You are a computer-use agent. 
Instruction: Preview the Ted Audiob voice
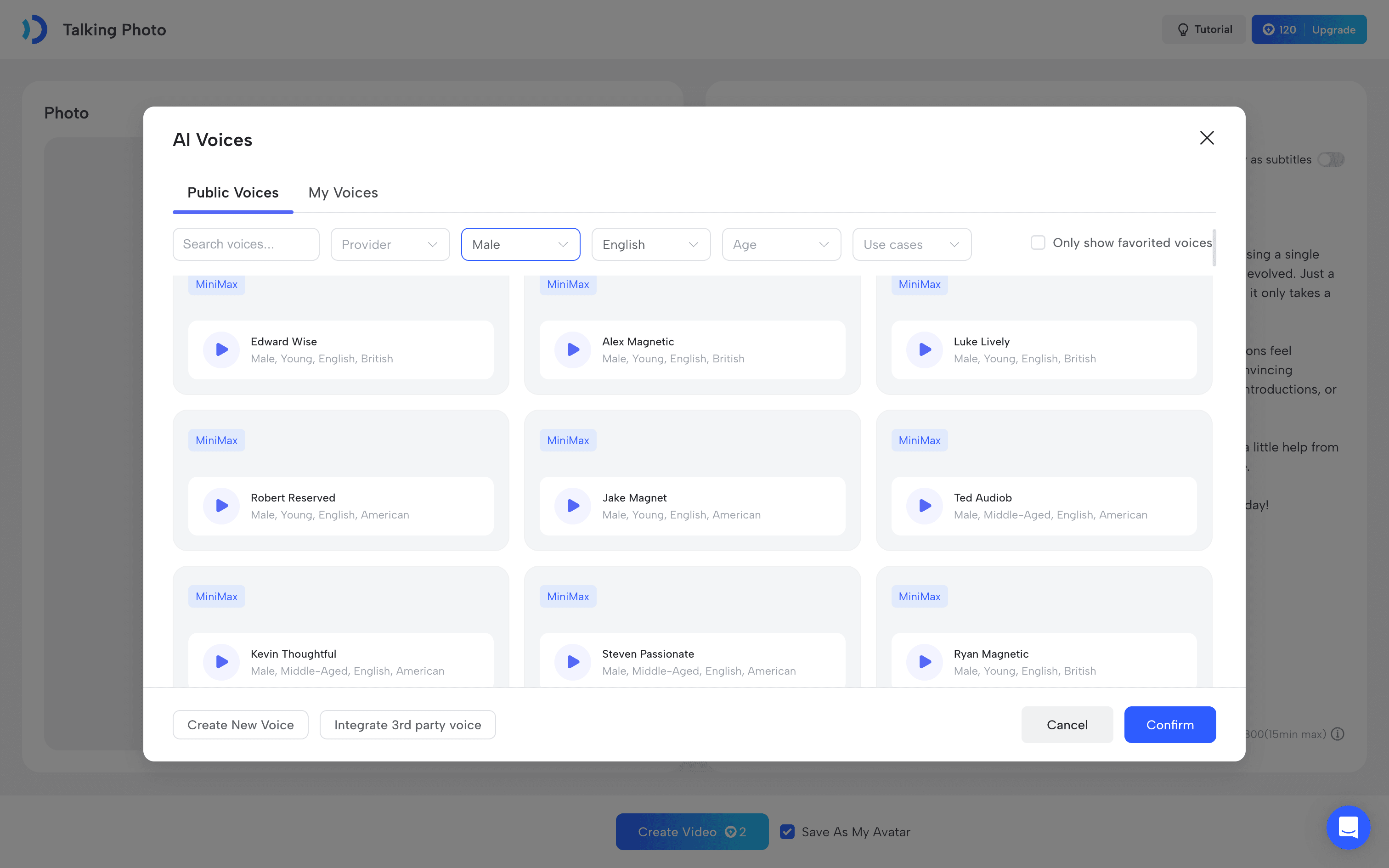coord(925,506)
